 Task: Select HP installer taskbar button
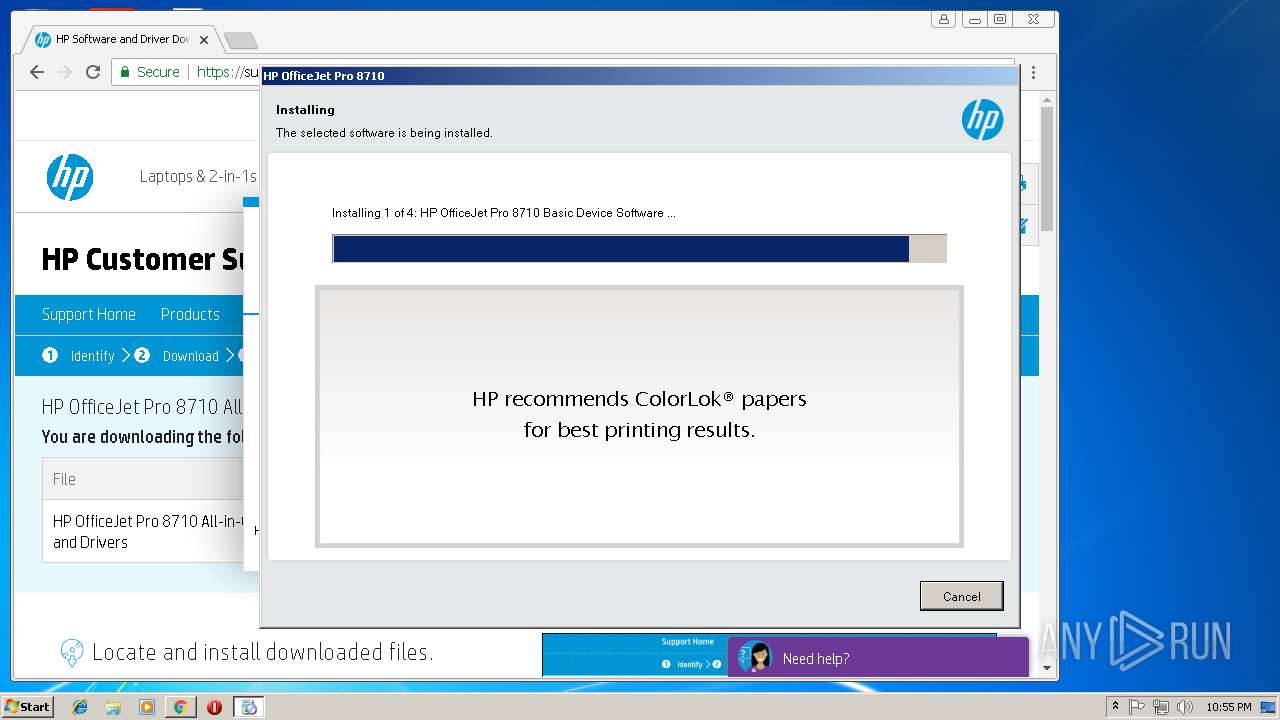[x=249, y=707]
